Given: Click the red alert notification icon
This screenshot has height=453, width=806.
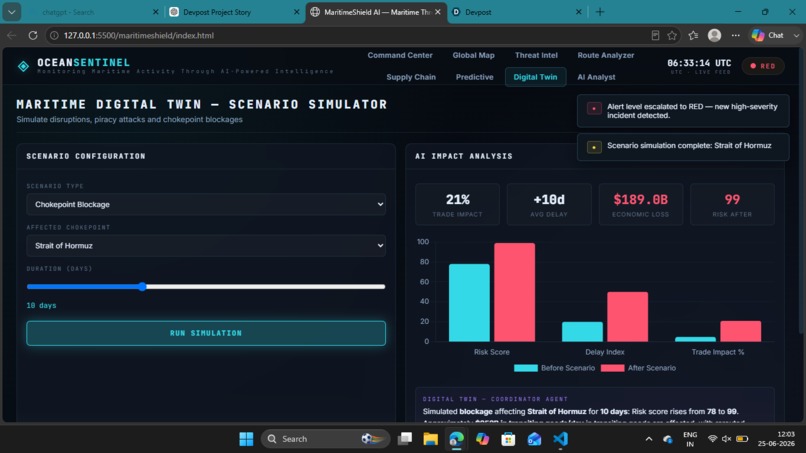Looking at the screenshot, I should tap(594, 108).
